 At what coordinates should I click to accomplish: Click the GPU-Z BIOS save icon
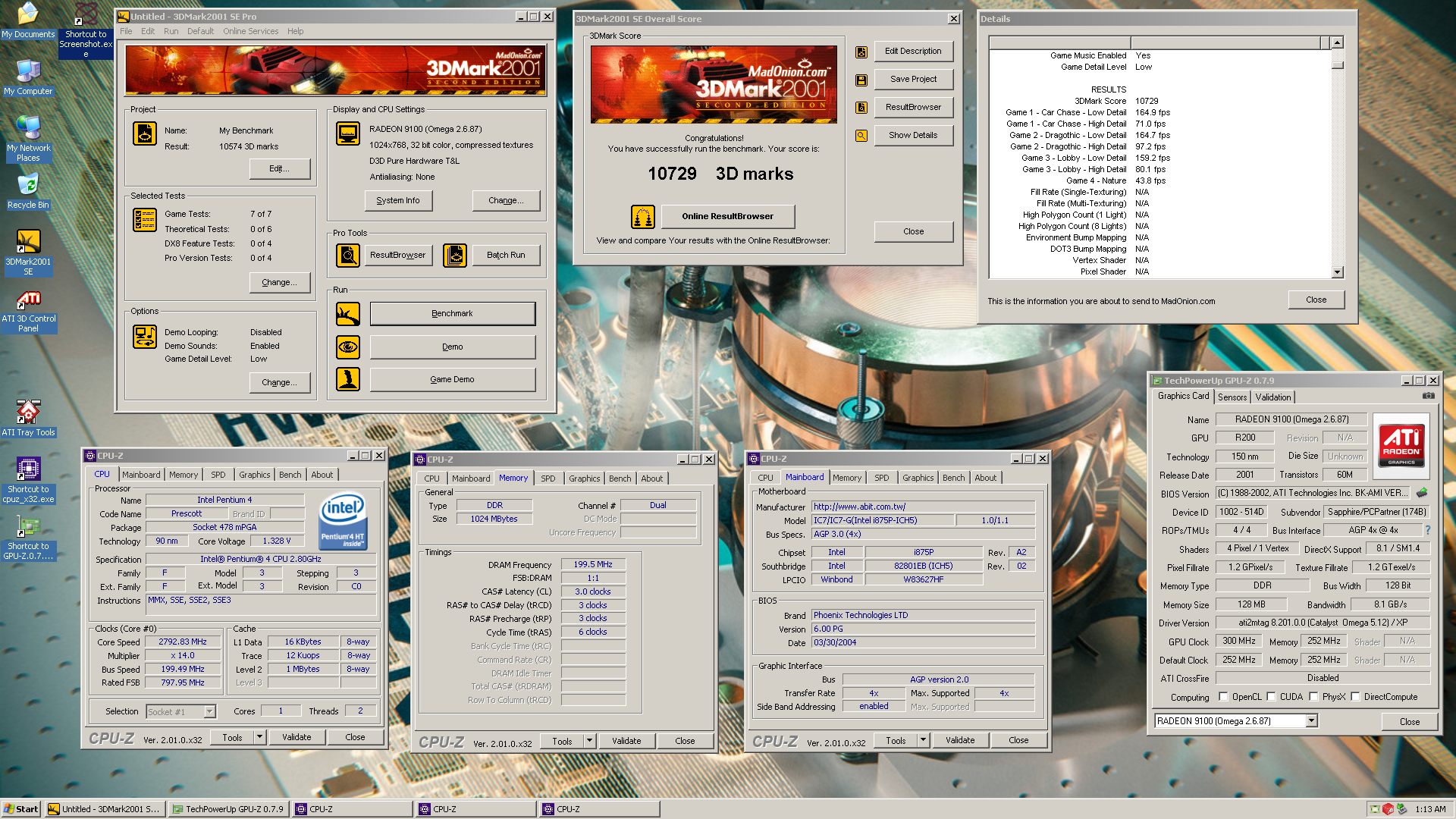click(1421, 493)
